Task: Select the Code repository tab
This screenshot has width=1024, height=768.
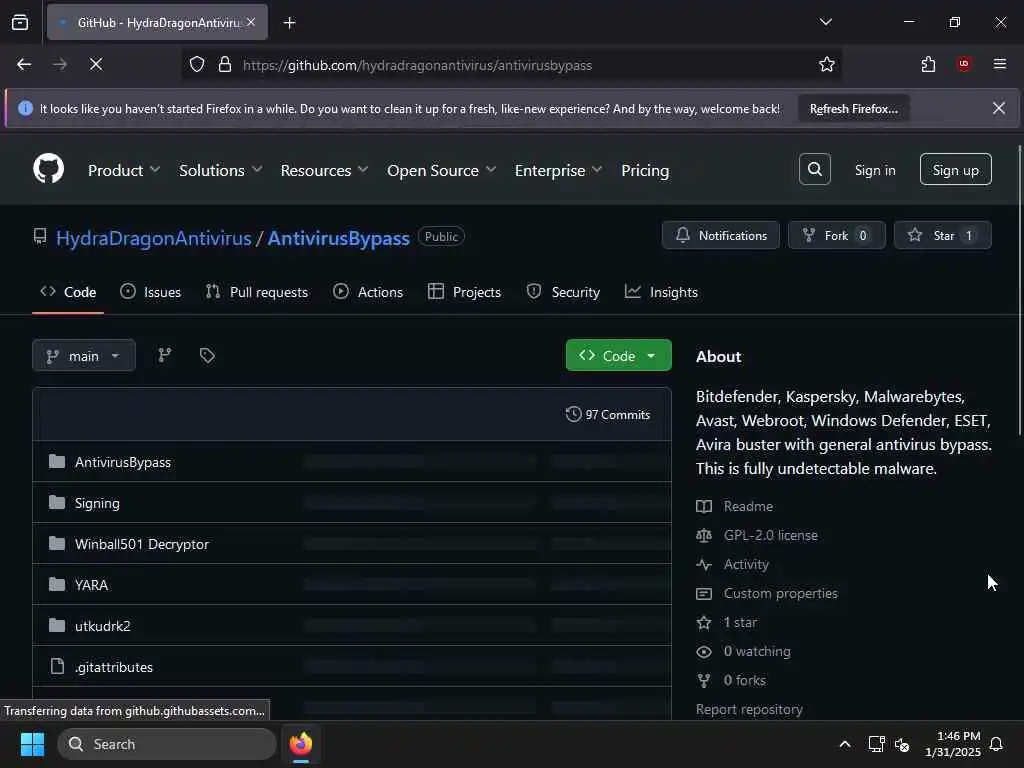Action: (x=68, y=292)
